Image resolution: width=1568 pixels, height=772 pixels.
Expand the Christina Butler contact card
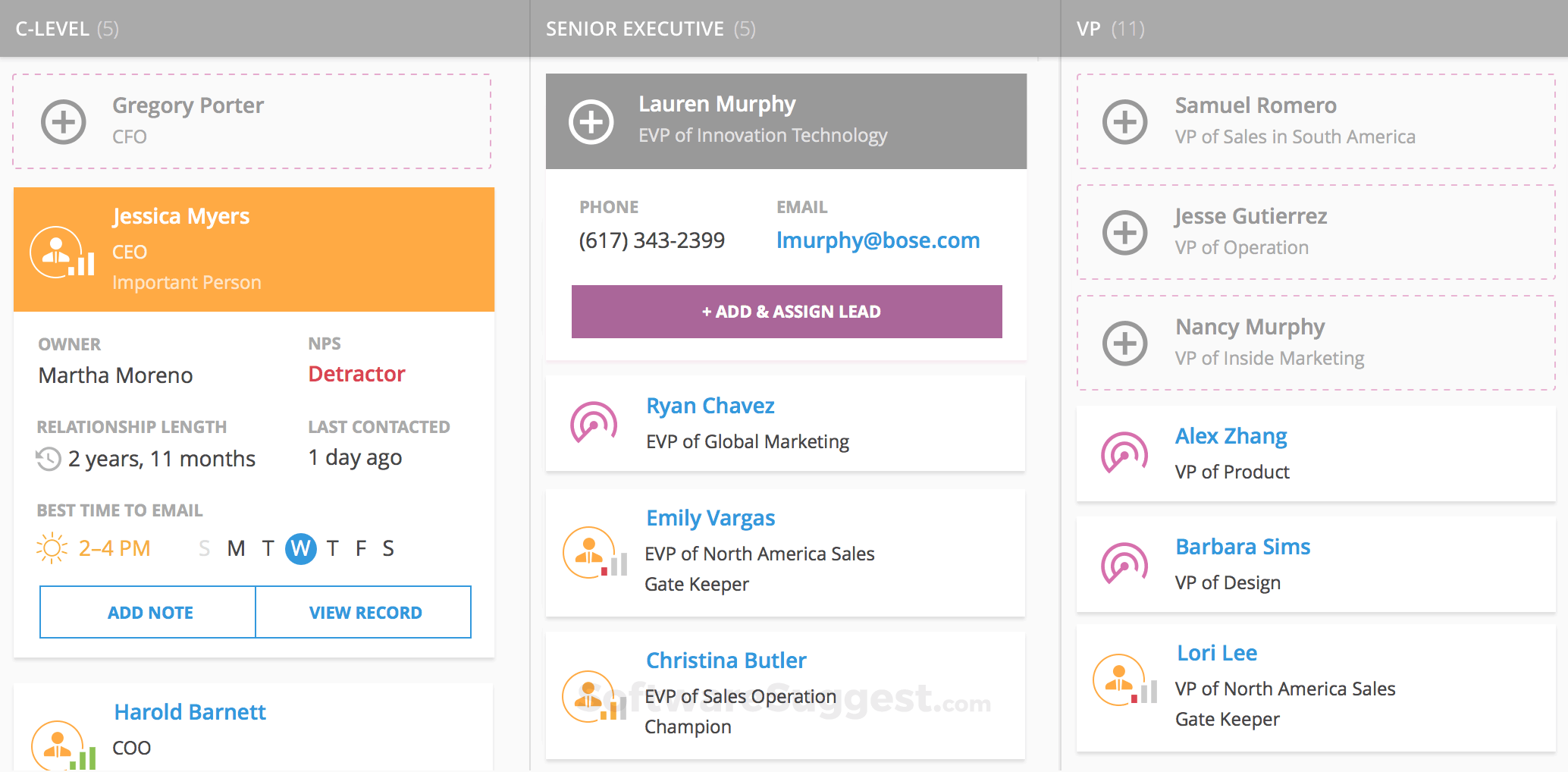(x=786, y=695)
